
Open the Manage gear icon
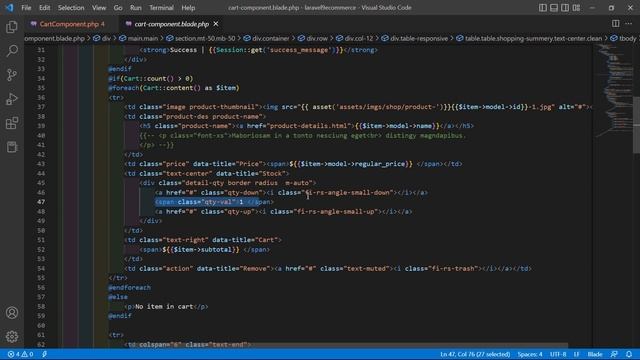[x=12, y=336]
